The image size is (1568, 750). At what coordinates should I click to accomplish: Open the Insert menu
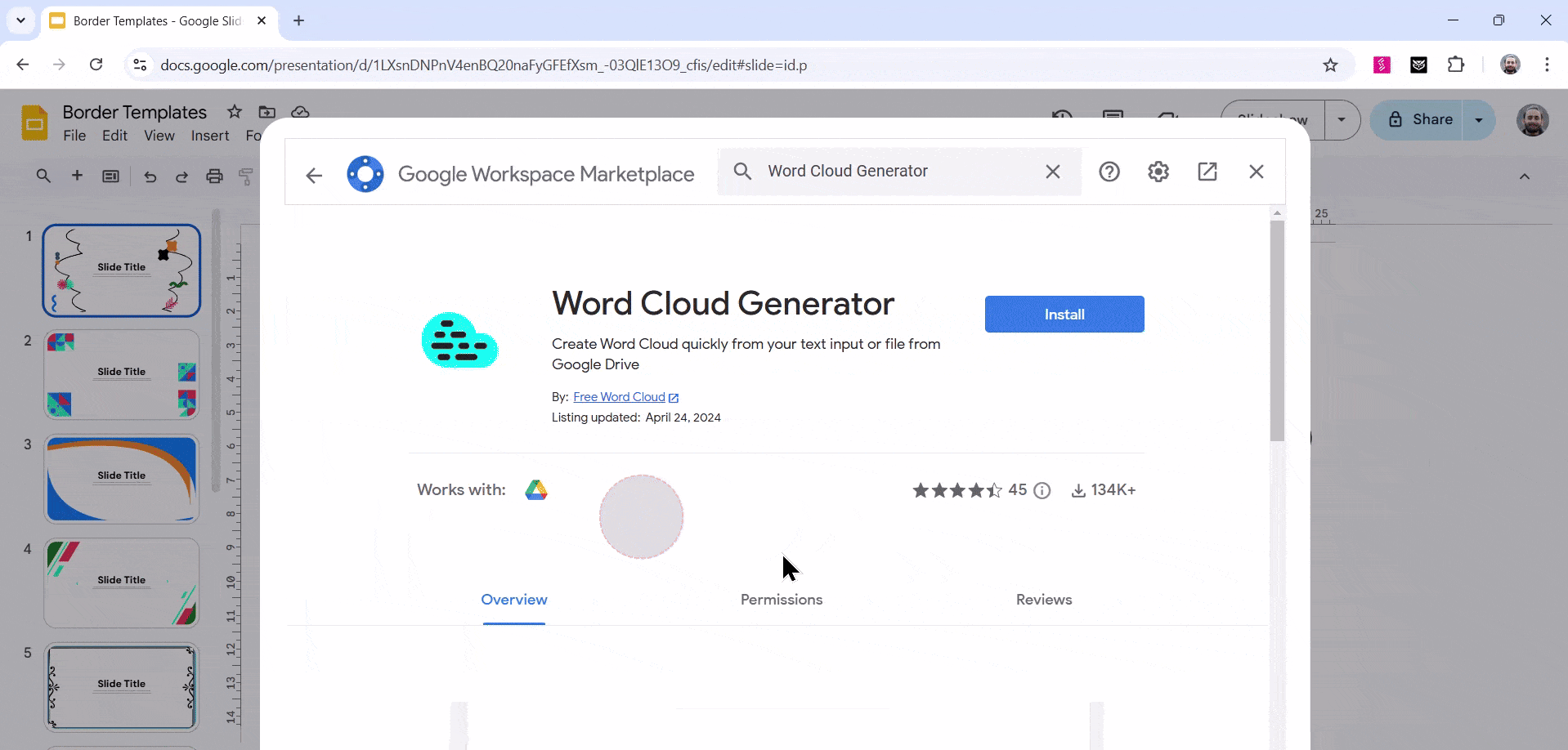click(x=209, y=136)
